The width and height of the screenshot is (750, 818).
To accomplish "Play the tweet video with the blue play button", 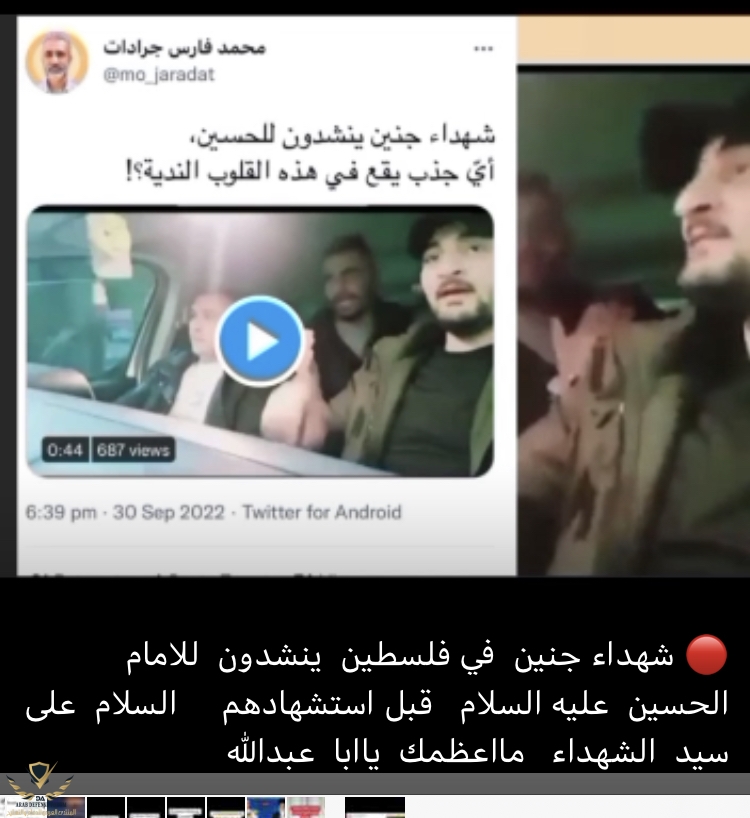I will click(x=260, y=341).
